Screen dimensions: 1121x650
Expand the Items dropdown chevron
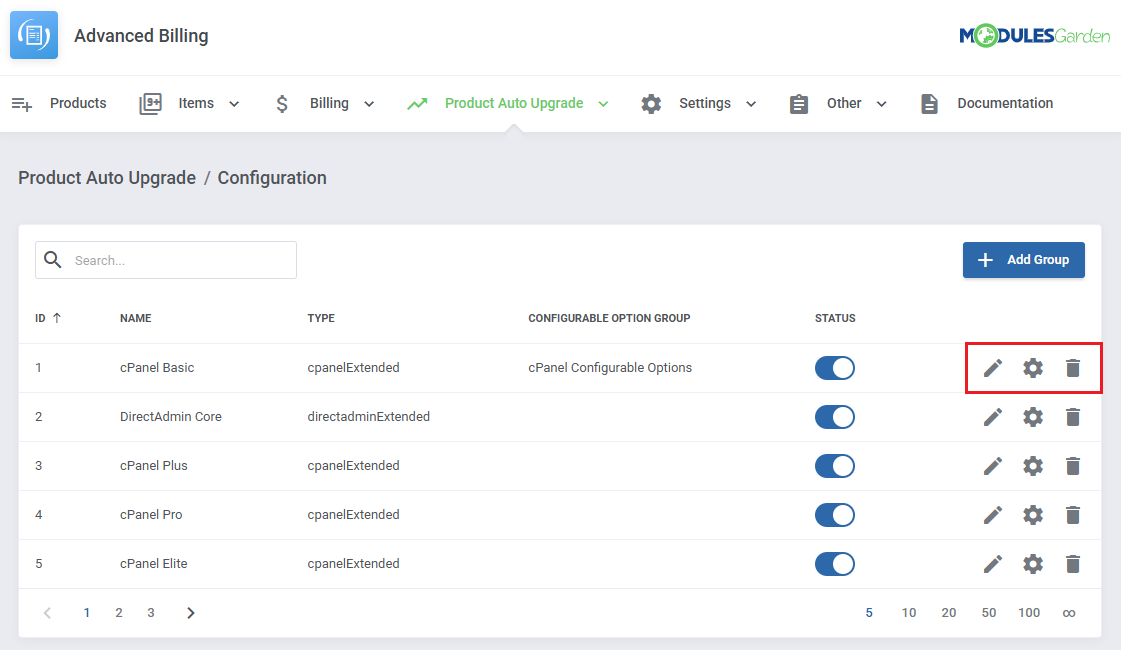pyautogui.click(x=234, y=104)
